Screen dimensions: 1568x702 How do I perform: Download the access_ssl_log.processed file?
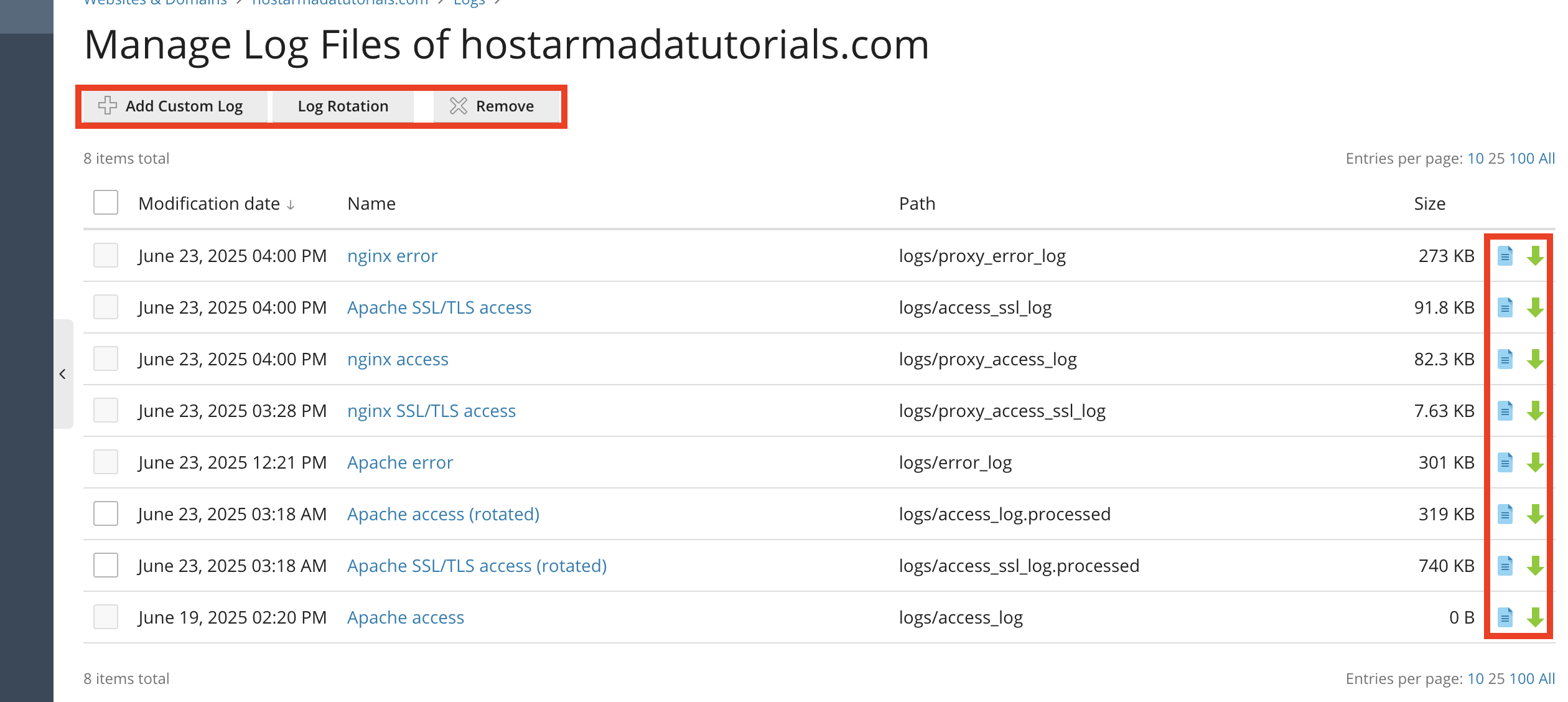pos(1535,566)
